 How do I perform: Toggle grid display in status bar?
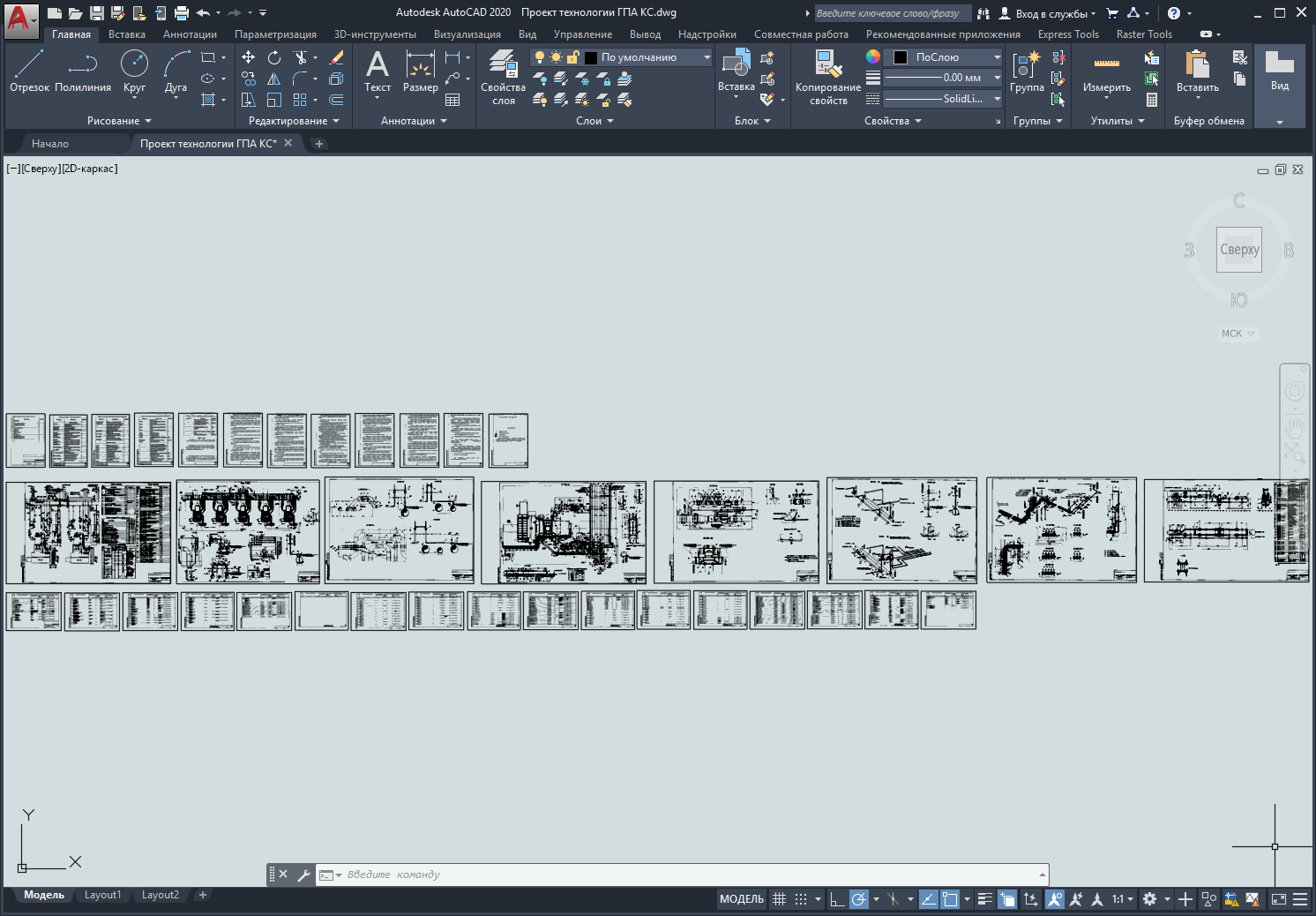pos(780,899)
